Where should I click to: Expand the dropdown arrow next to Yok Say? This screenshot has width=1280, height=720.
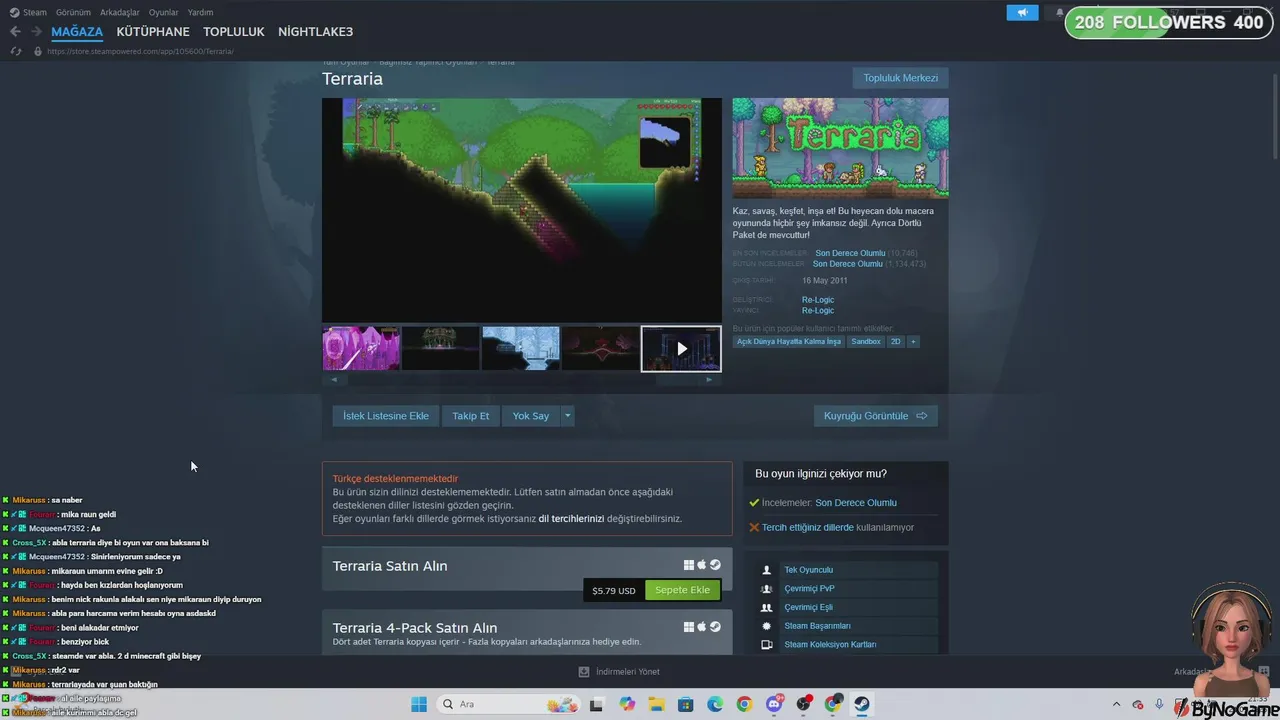coord(567,416)
